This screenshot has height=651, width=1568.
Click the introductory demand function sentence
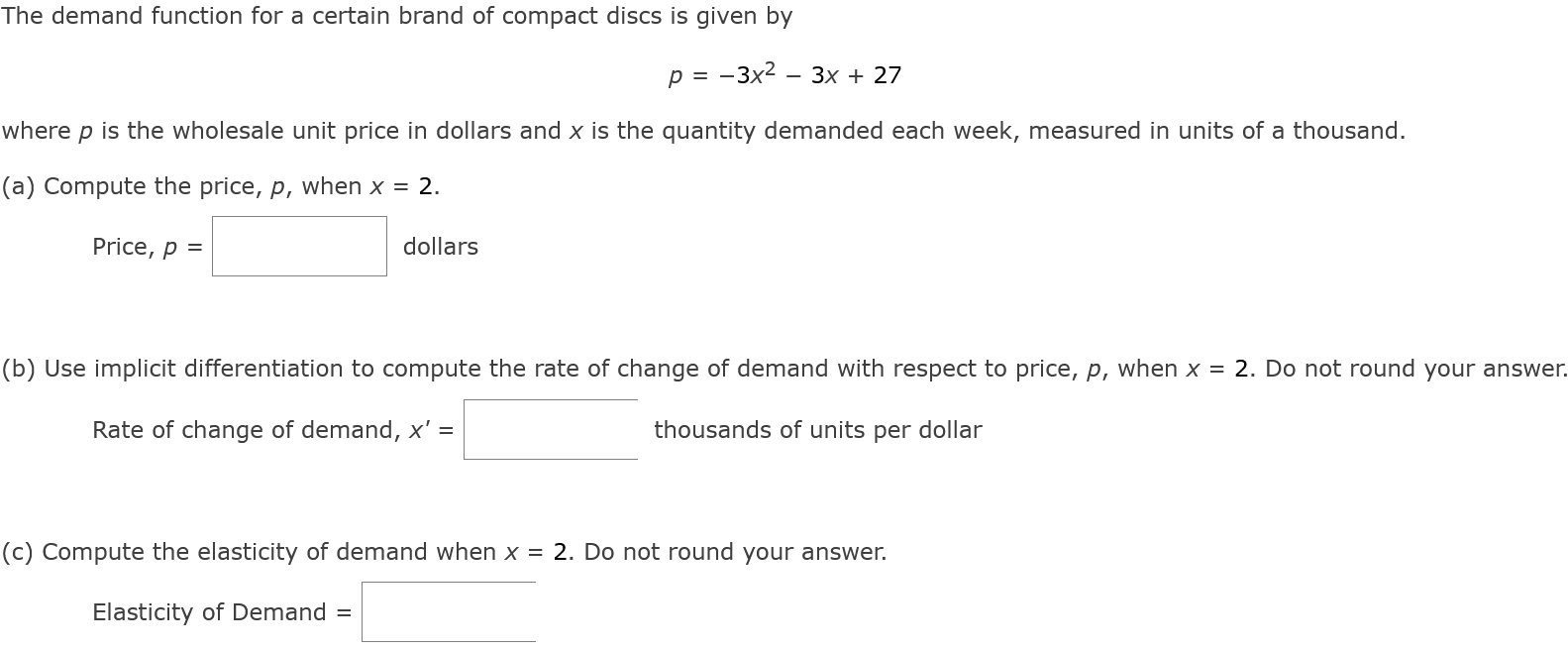[396, 16]
